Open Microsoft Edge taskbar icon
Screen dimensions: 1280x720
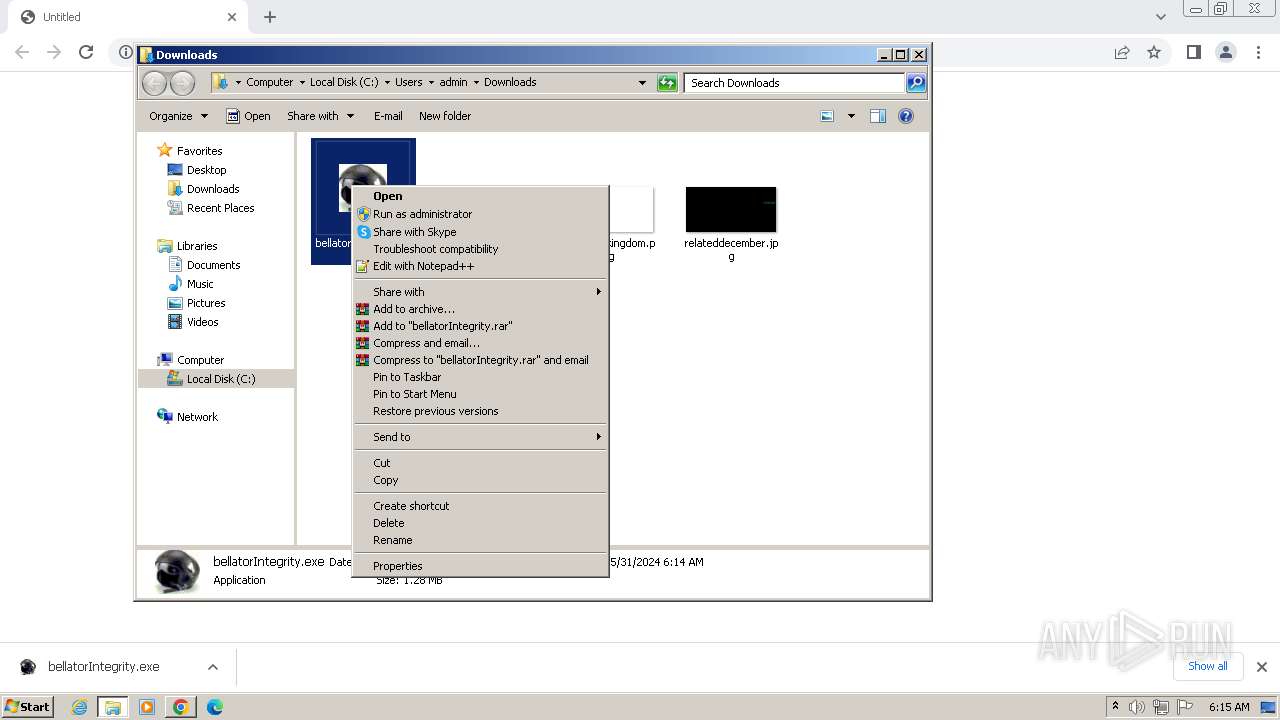point(214,707)
